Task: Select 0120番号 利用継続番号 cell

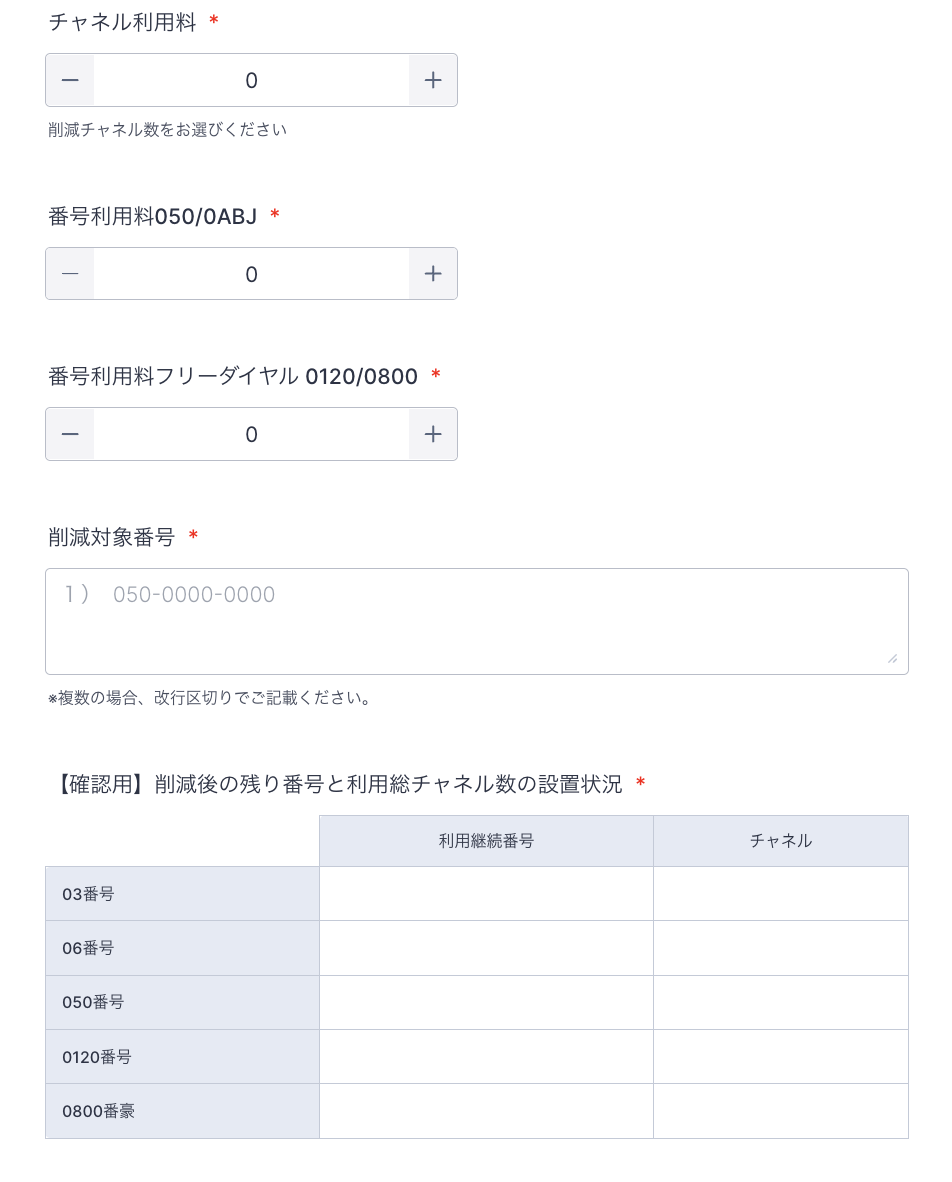Action: 486,1057
